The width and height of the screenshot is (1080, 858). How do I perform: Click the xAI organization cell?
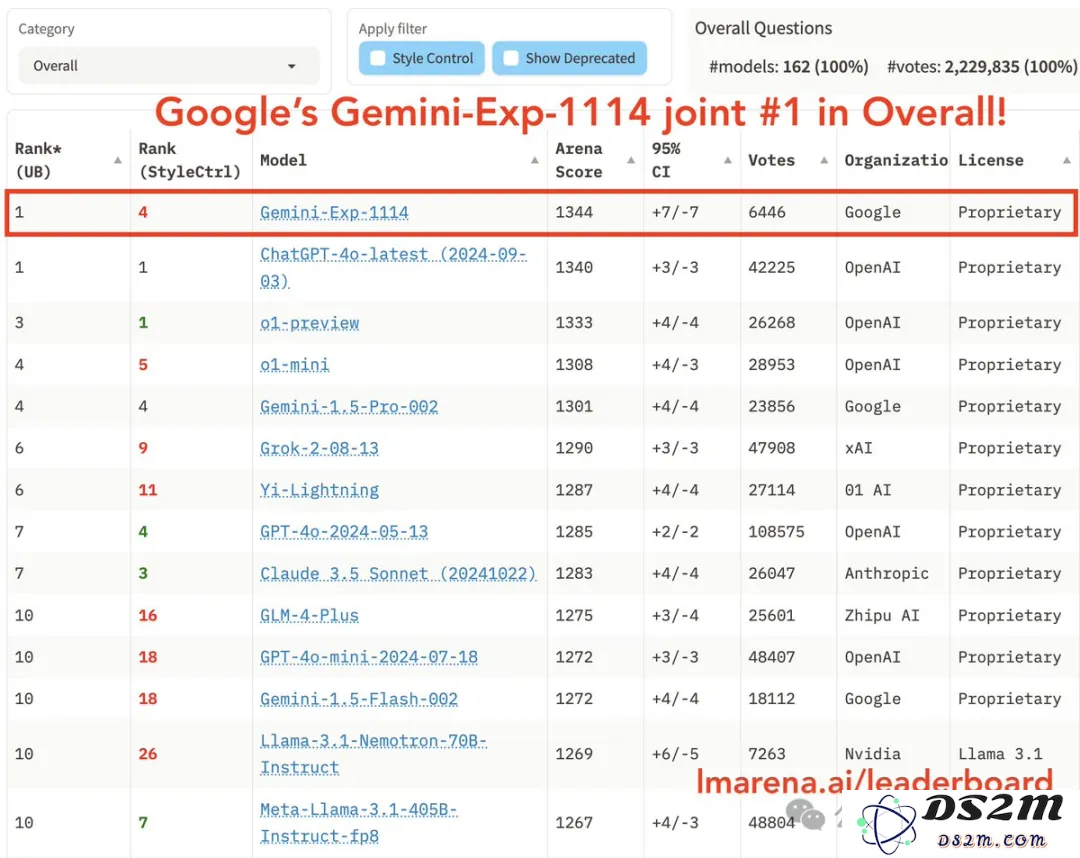coord(858,448)
